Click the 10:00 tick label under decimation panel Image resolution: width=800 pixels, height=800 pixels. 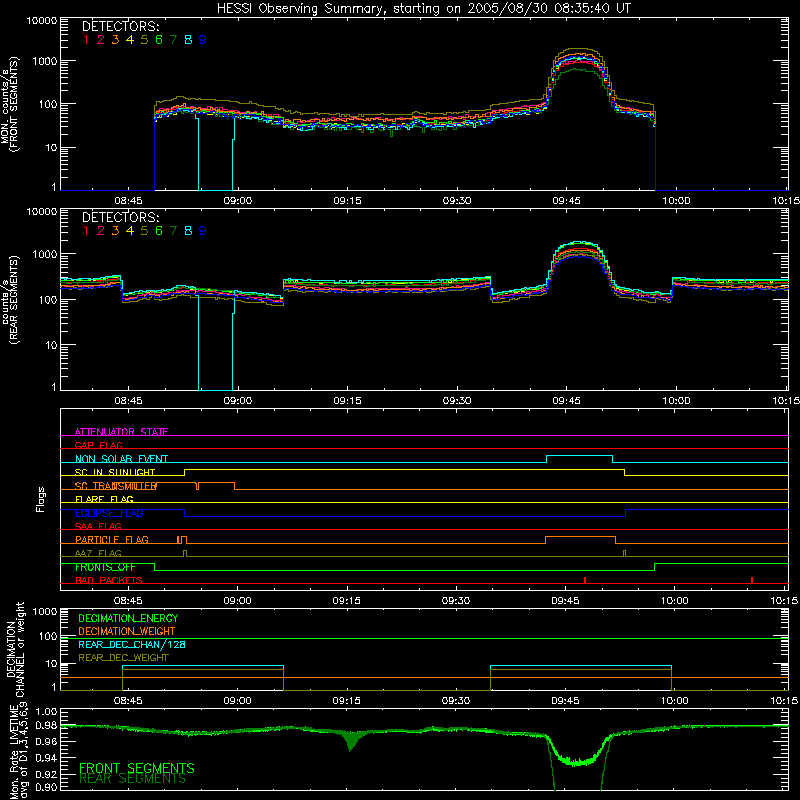click(674, 701)
